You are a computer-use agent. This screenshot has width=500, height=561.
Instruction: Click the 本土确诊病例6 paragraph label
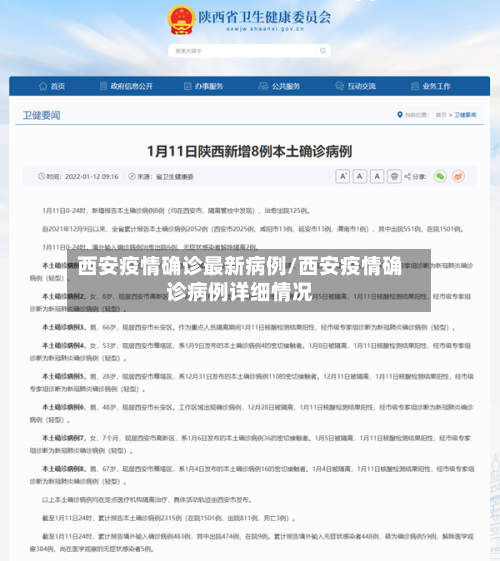tap(64, 407)
